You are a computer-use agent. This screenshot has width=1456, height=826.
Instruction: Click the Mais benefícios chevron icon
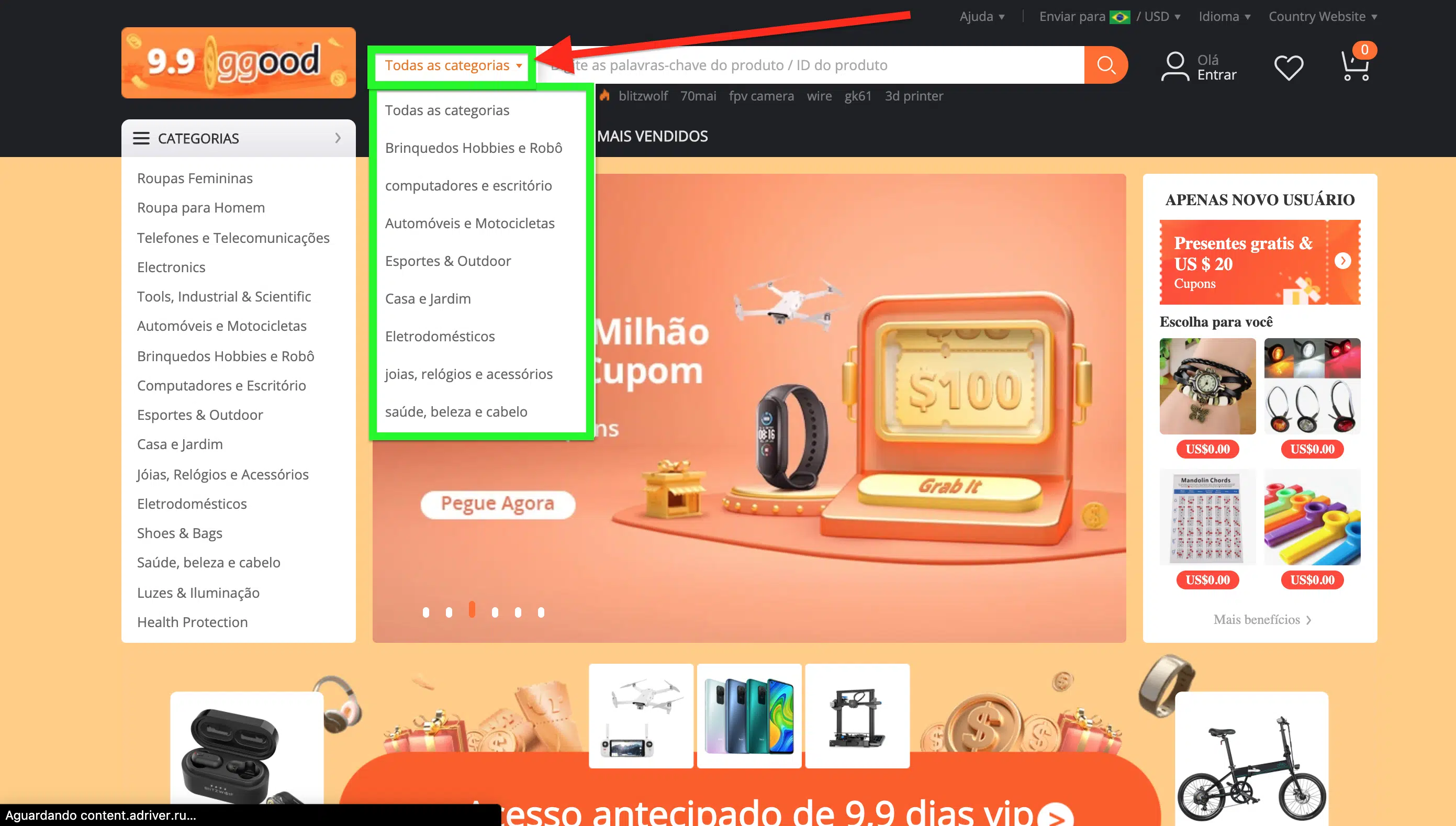(1308, 620)
